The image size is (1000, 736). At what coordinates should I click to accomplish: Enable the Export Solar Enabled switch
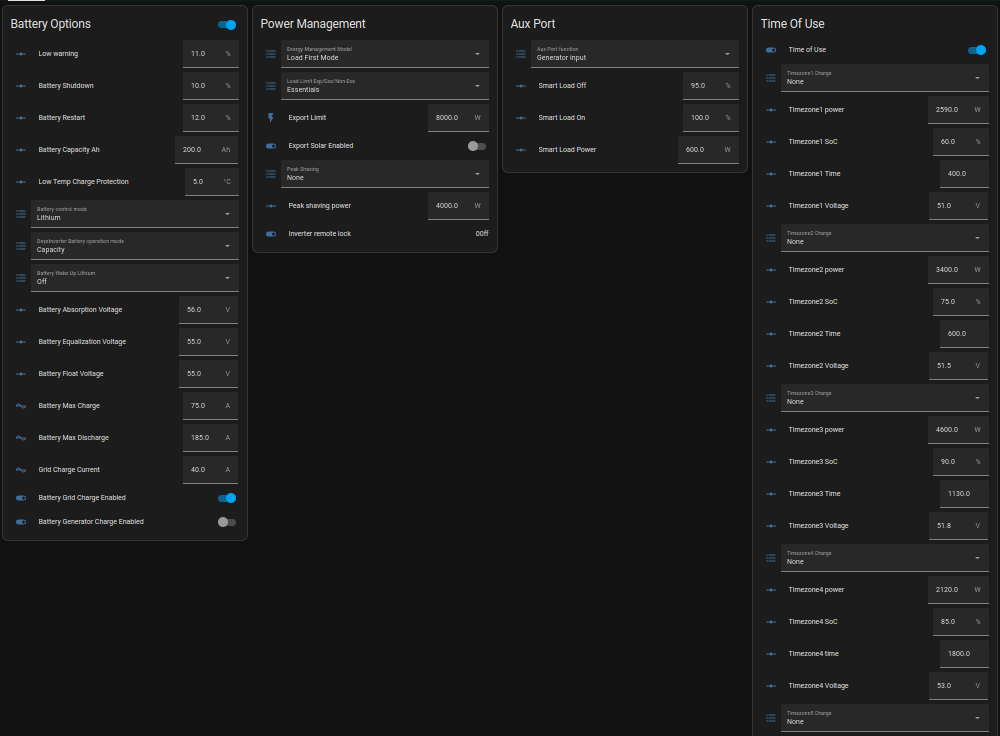click(476, 146)
